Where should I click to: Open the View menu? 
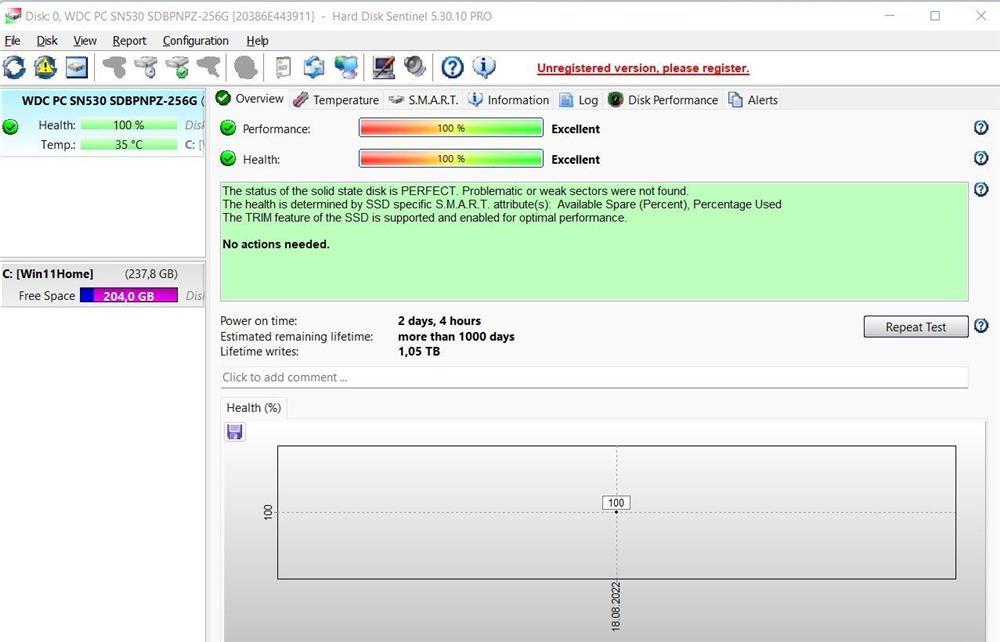[x=85, y=41]
